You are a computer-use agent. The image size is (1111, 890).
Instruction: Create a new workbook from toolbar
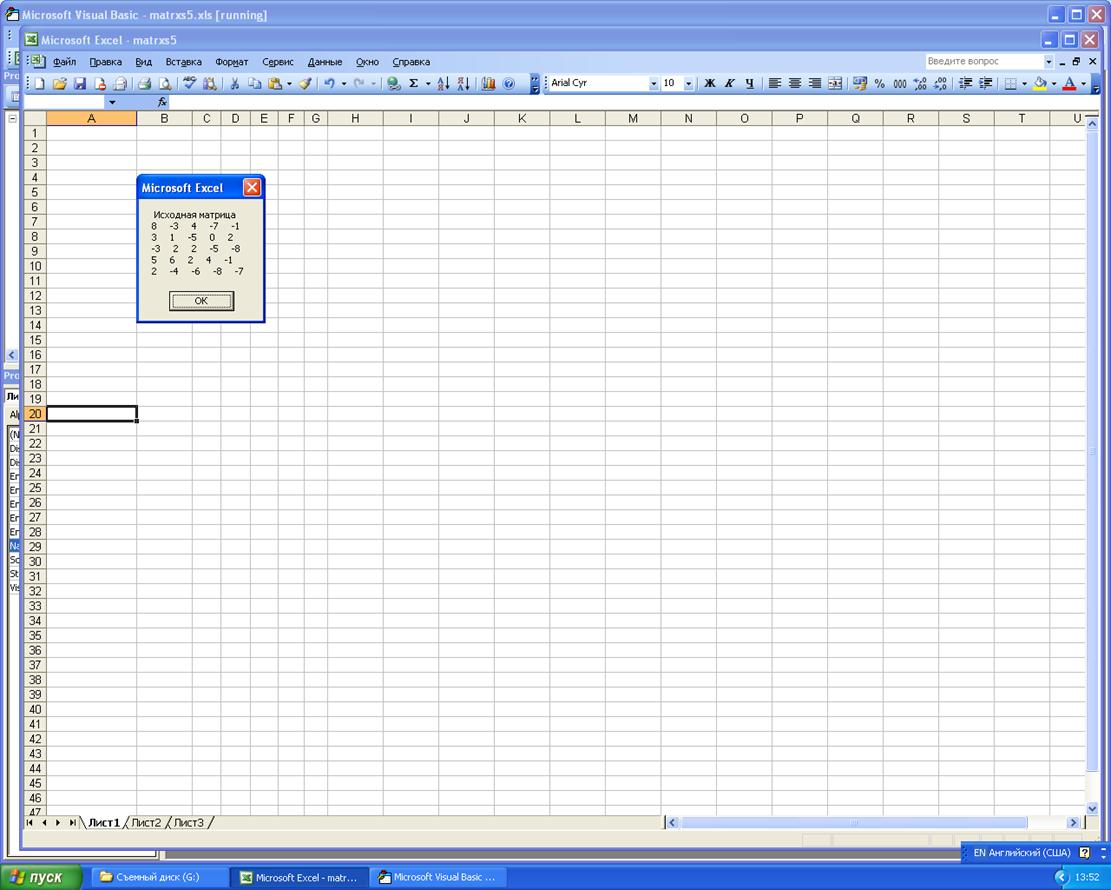[40, 84]
